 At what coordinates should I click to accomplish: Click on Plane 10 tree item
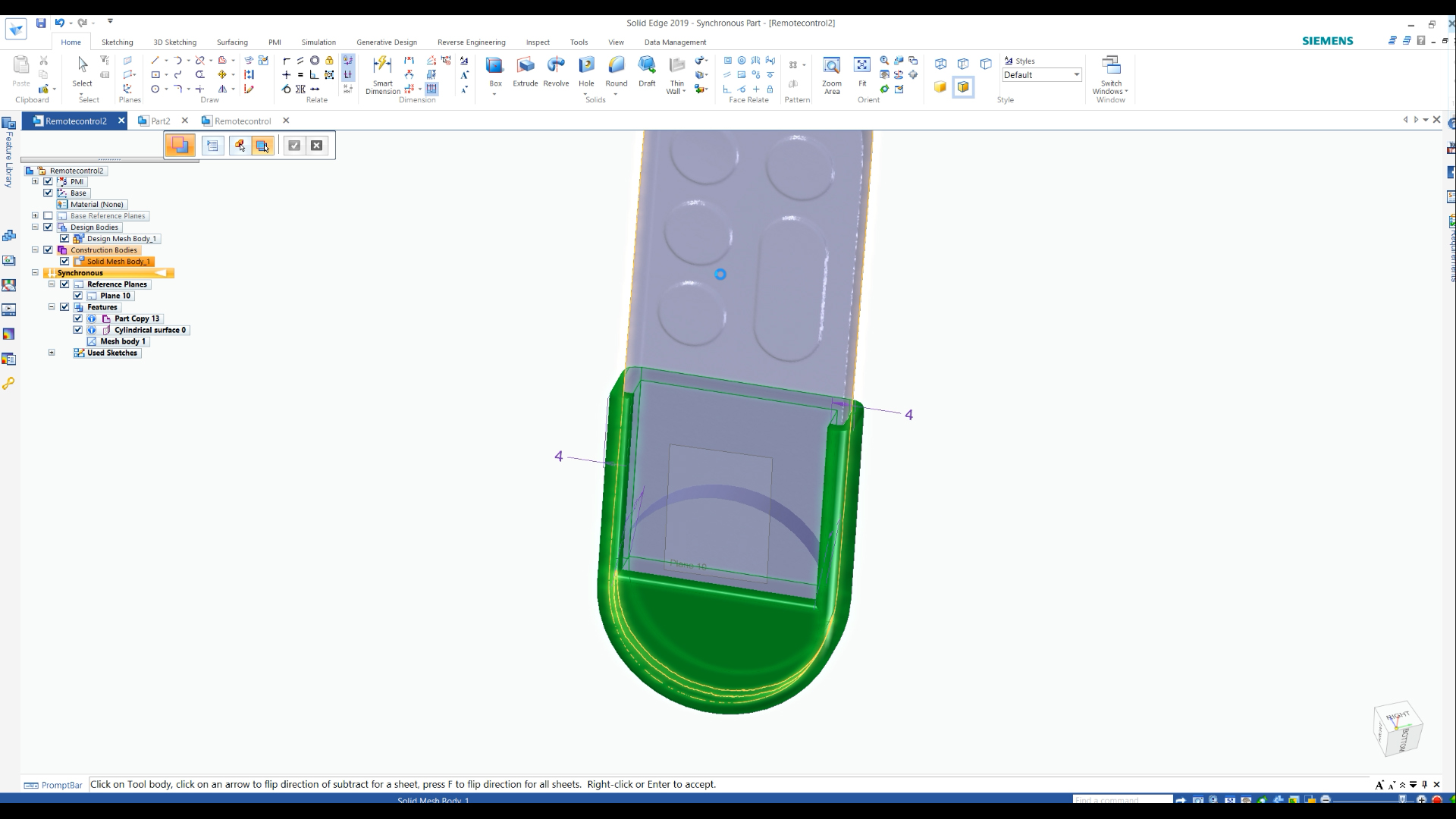(114, 295)
